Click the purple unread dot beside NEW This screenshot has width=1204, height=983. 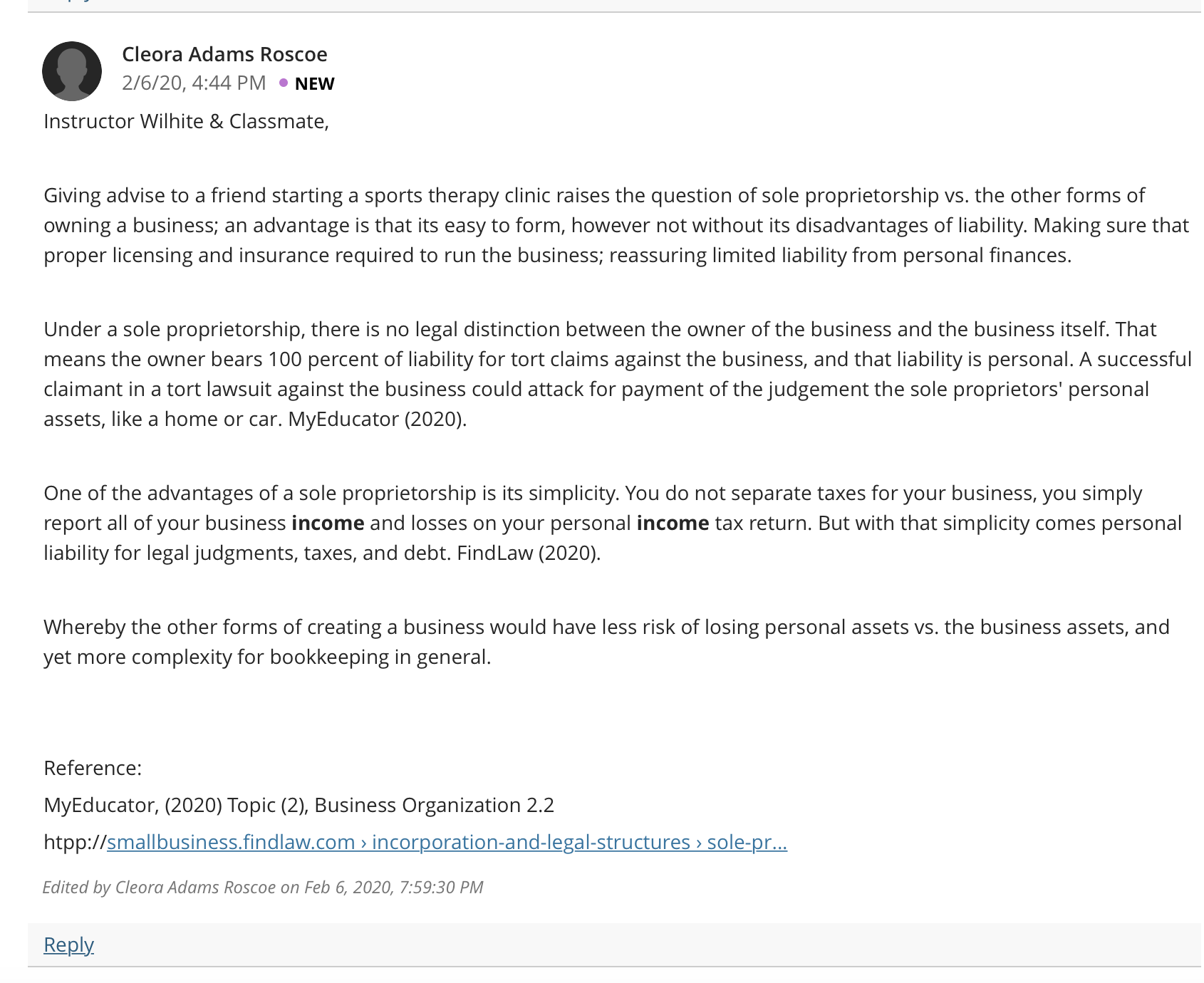284,83
